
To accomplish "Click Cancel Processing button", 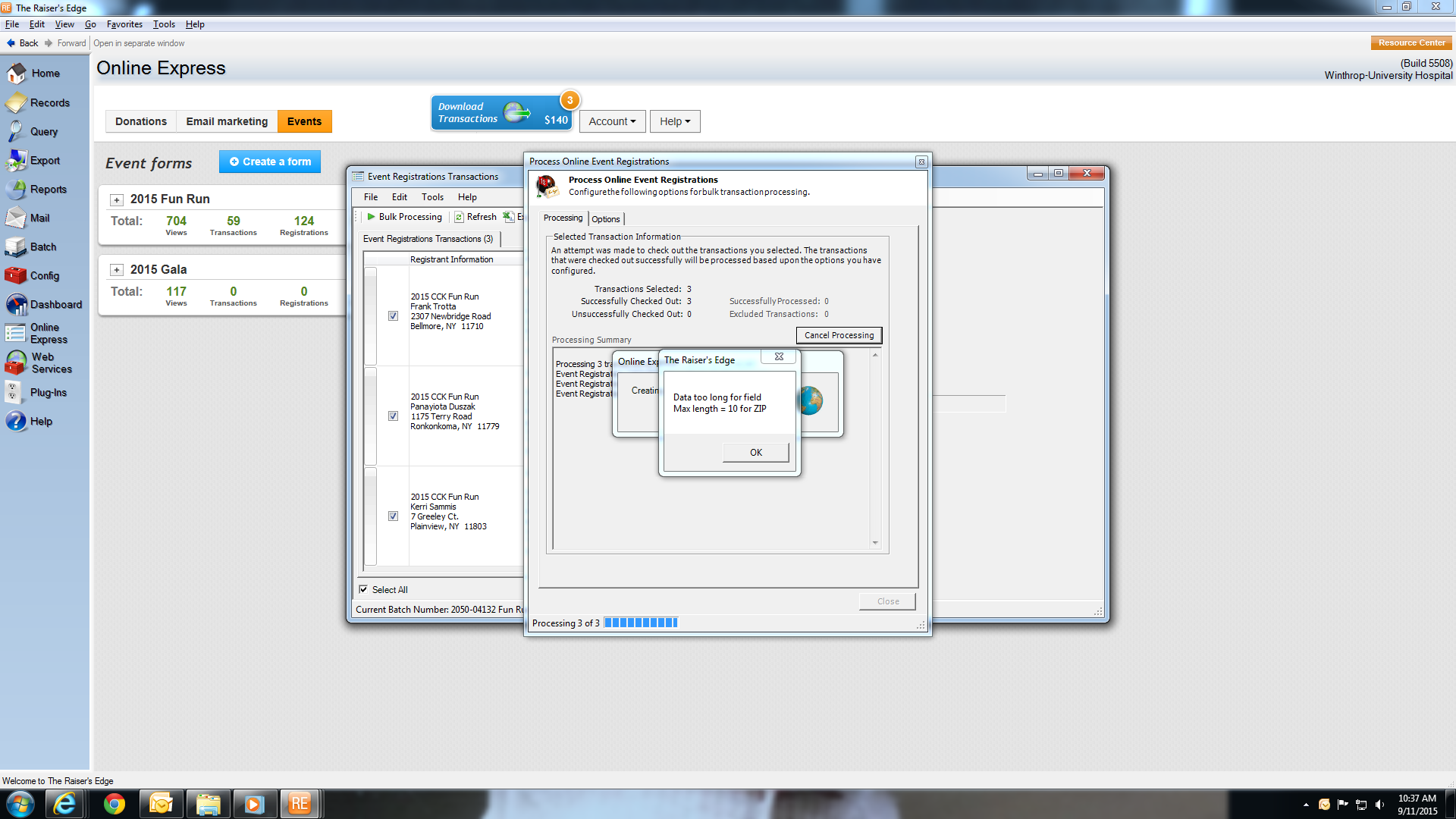I will tap(839, 335).
